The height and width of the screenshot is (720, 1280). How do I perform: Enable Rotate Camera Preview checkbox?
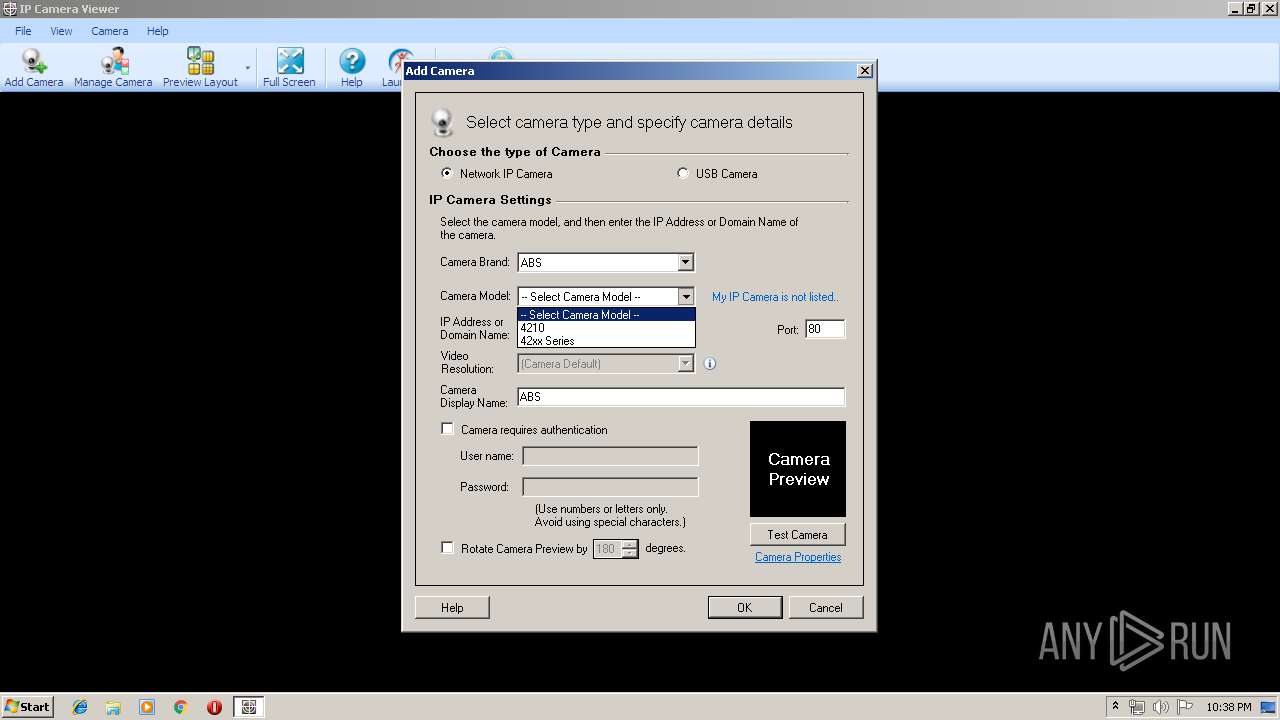point(447,548)
